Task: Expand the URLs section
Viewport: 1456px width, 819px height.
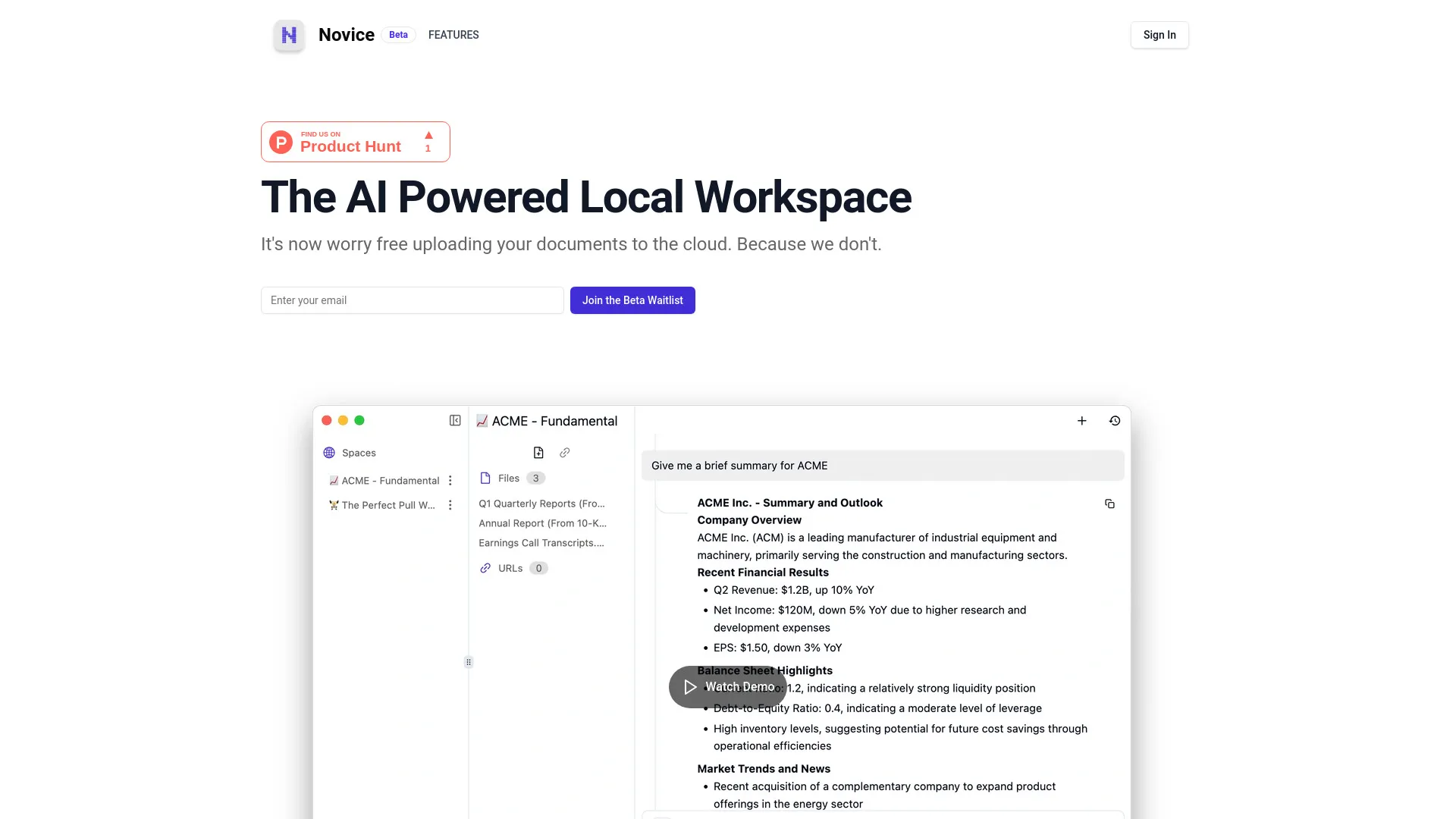Action: (512, 568)
